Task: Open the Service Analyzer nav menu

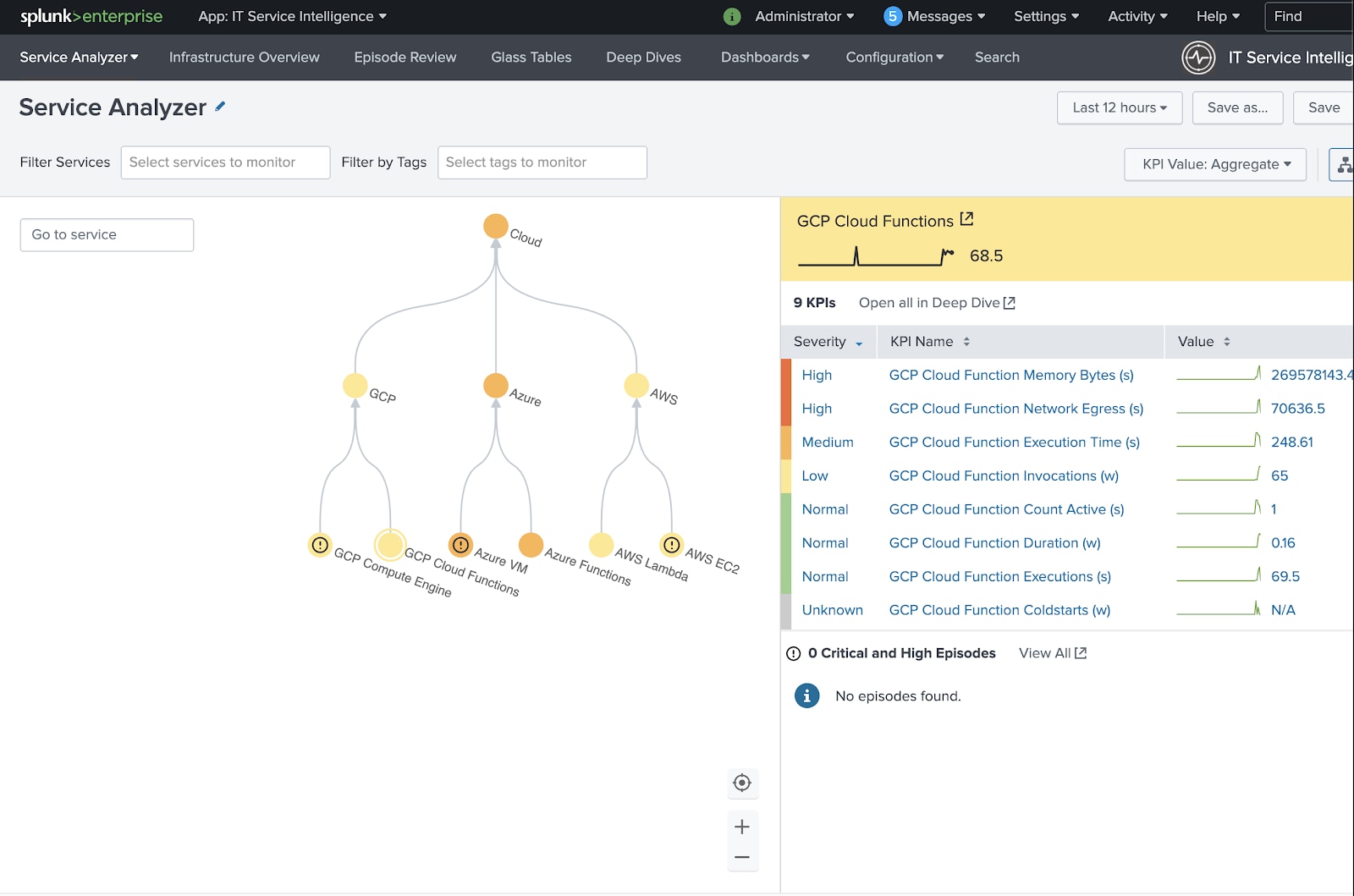Action: coord(79,58)
